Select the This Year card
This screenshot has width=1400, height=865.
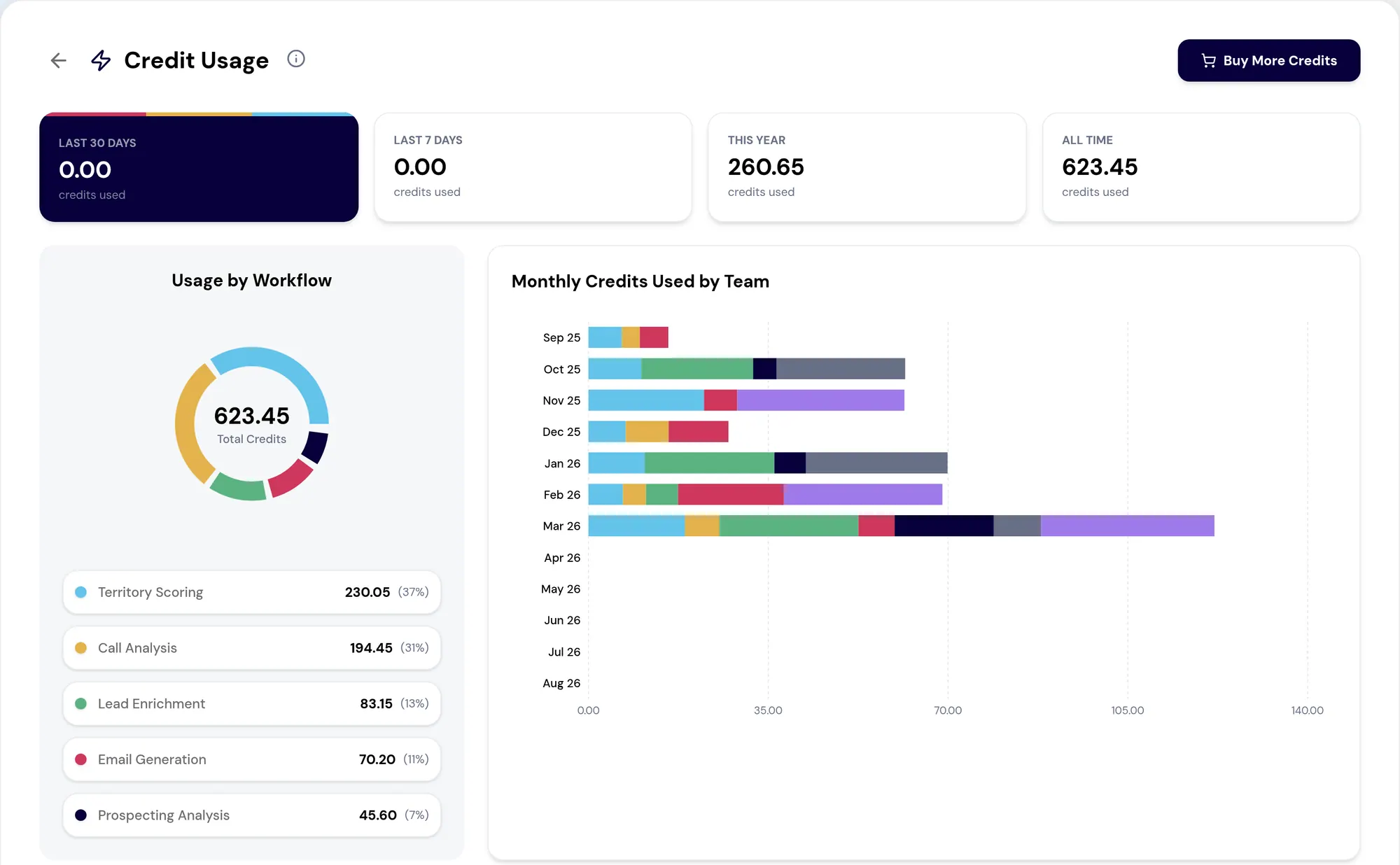(867, 167)
